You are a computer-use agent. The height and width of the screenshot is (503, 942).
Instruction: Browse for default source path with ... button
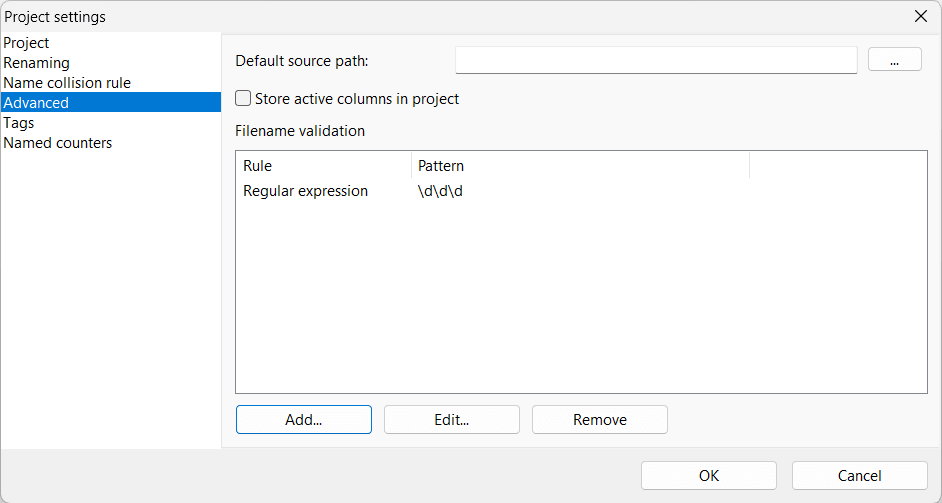tap(895, 59)
